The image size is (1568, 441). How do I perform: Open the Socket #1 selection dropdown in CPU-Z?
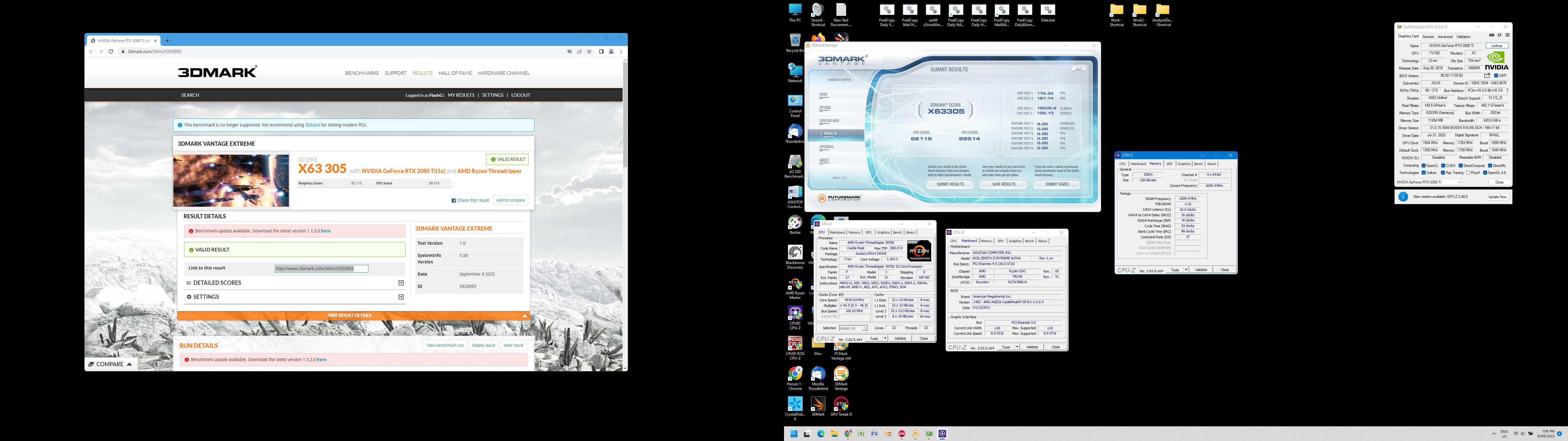(x=854, y=328)
